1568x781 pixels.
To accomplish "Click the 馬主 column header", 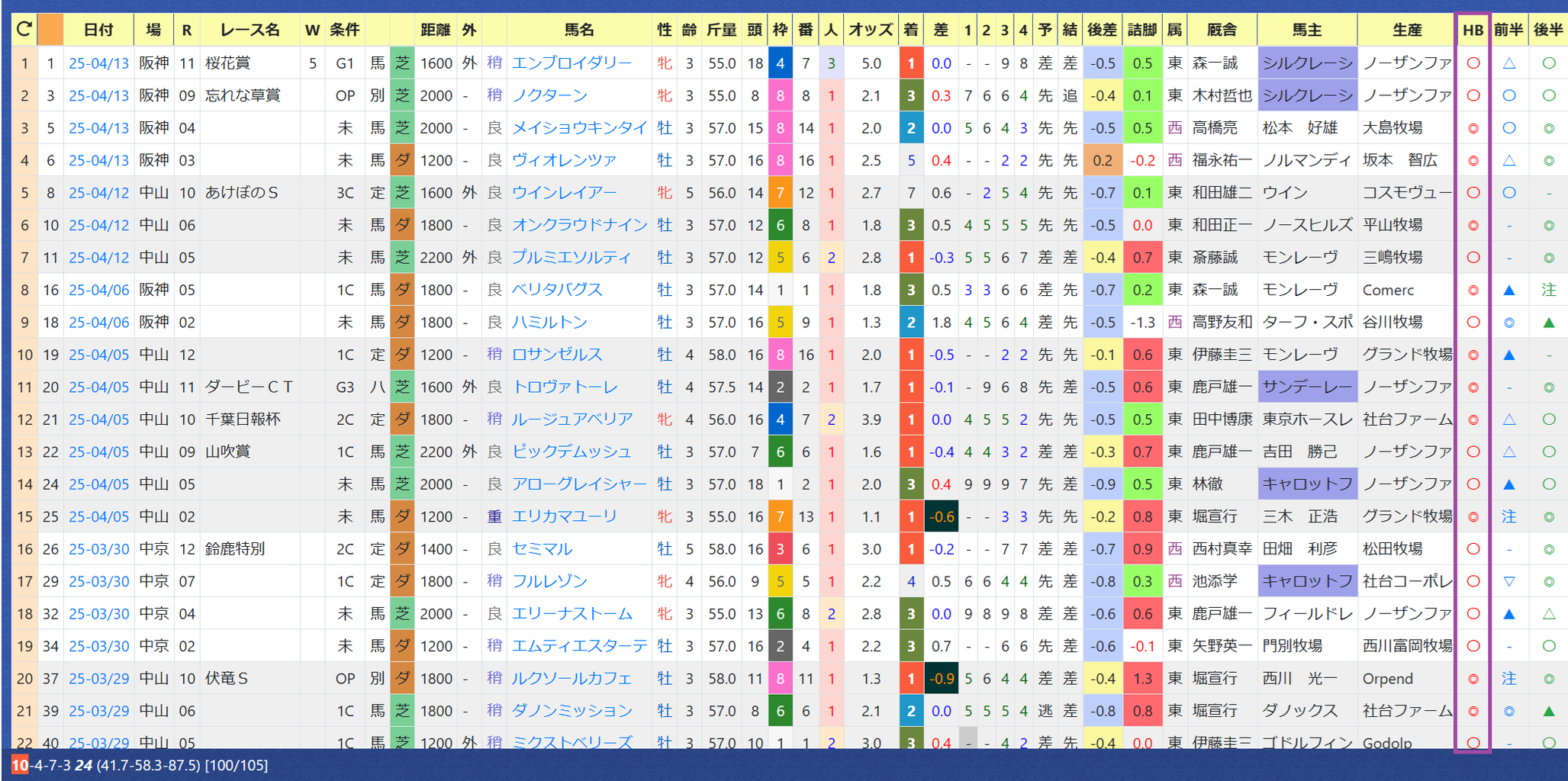I will [x=1307, y=30].
